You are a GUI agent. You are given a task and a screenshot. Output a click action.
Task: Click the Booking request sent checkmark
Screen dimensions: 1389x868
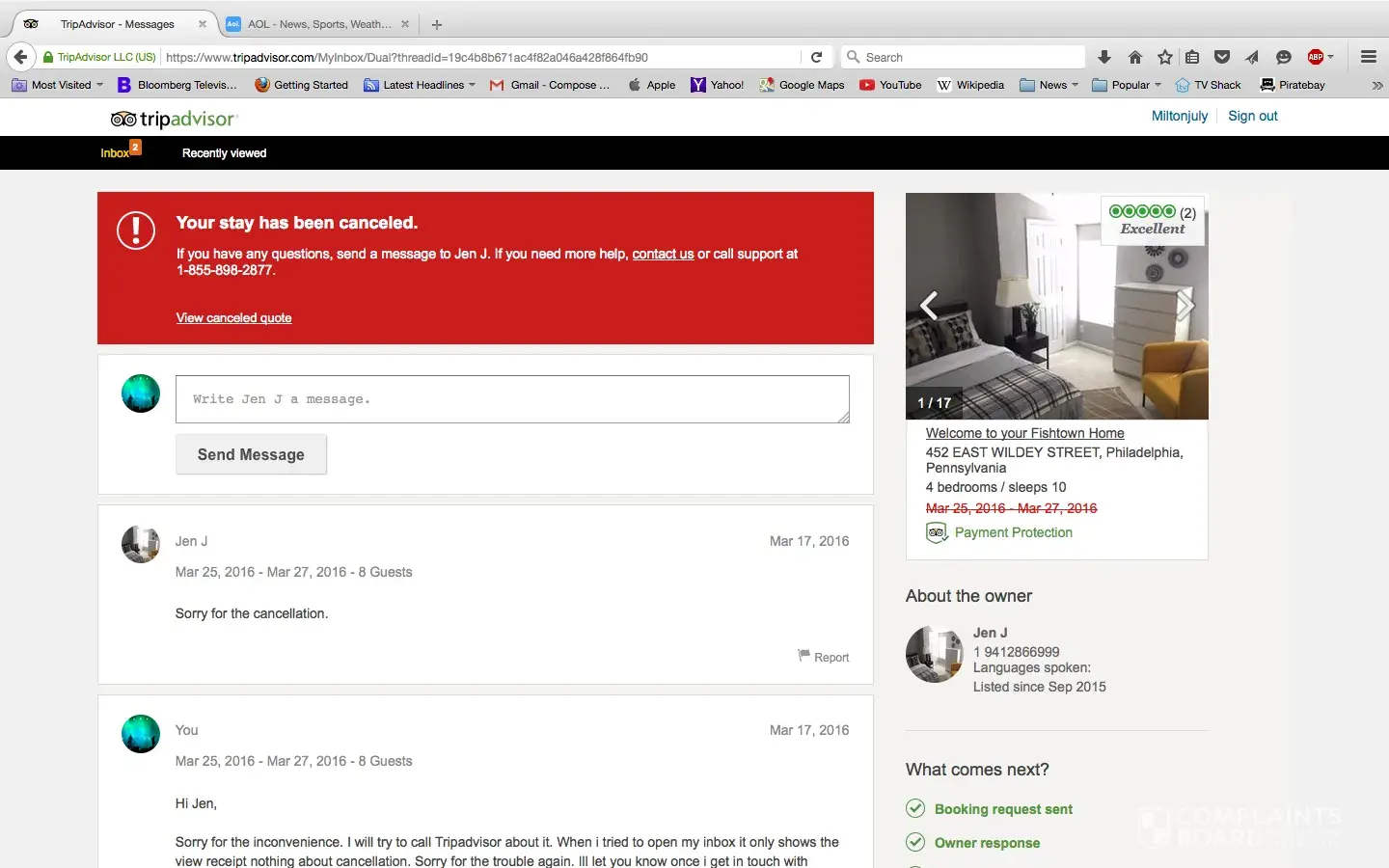pos(915,808)
